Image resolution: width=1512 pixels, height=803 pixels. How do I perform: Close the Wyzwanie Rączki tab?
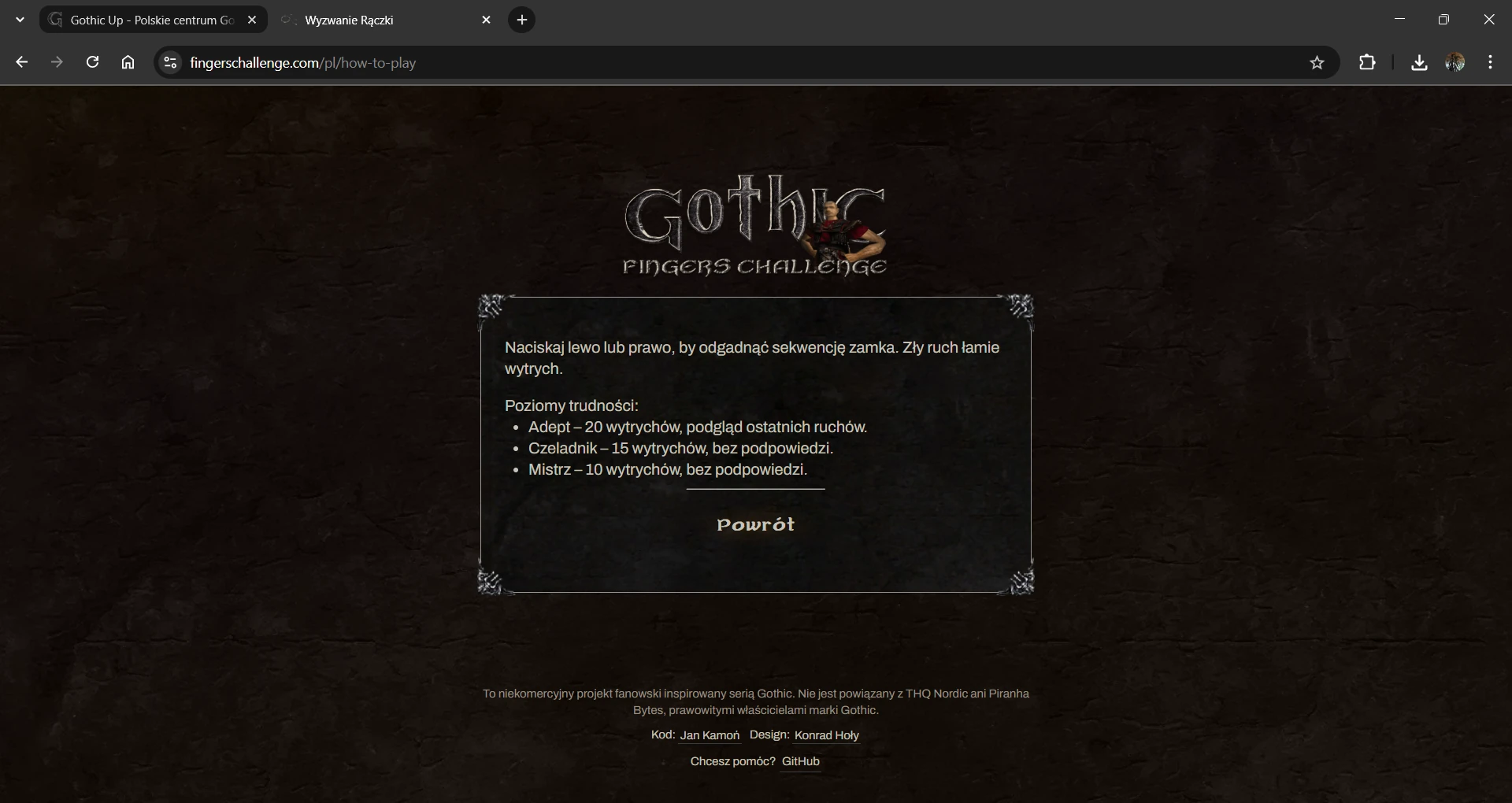pos(486,20)
